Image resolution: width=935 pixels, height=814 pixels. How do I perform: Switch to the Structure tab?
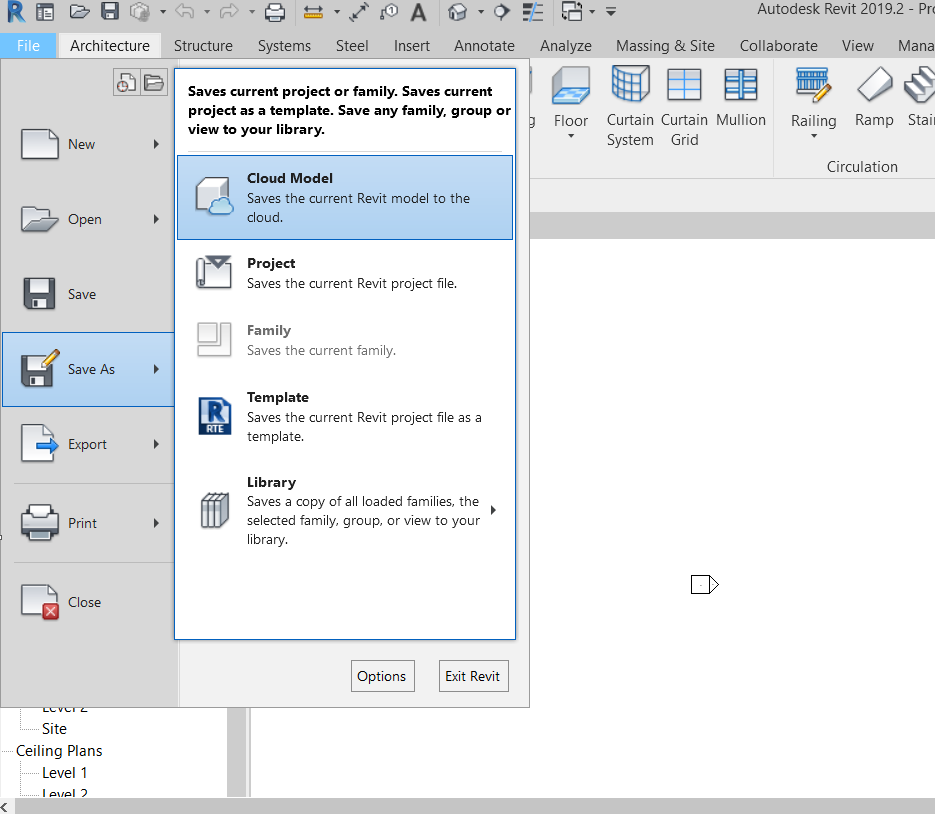(x=203, y=45)
